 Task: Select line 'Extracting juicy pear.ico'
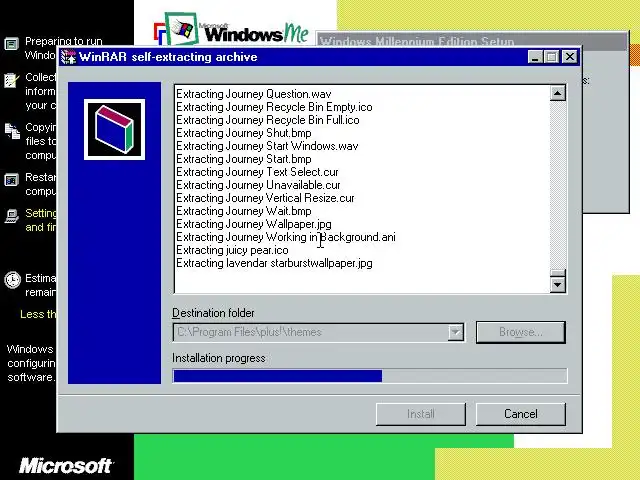pos(232,250)
